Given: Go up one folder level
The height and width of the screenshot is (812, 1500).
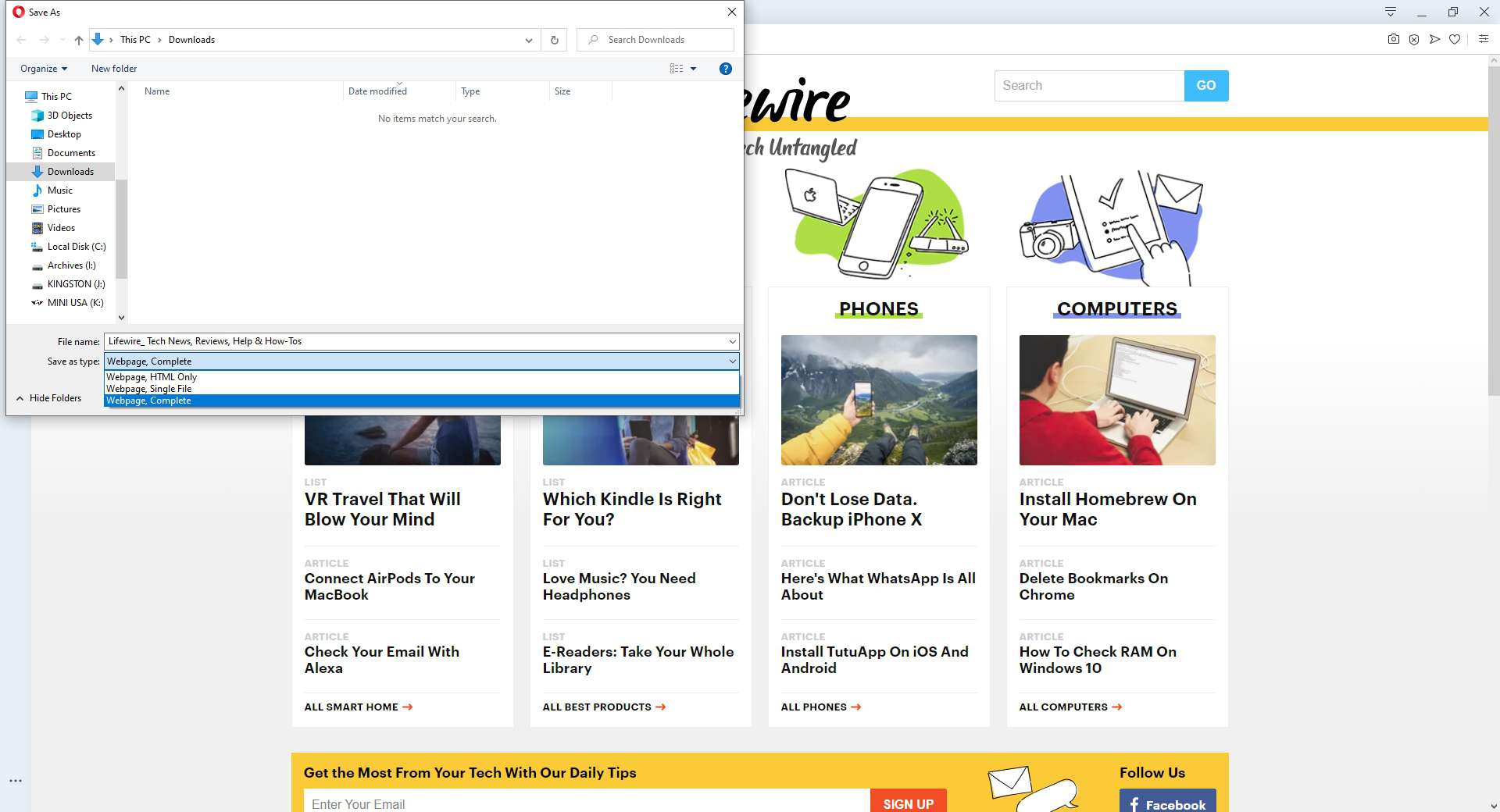Looking at the screenshot, I should pyautogui.click(x=78, y=40).
